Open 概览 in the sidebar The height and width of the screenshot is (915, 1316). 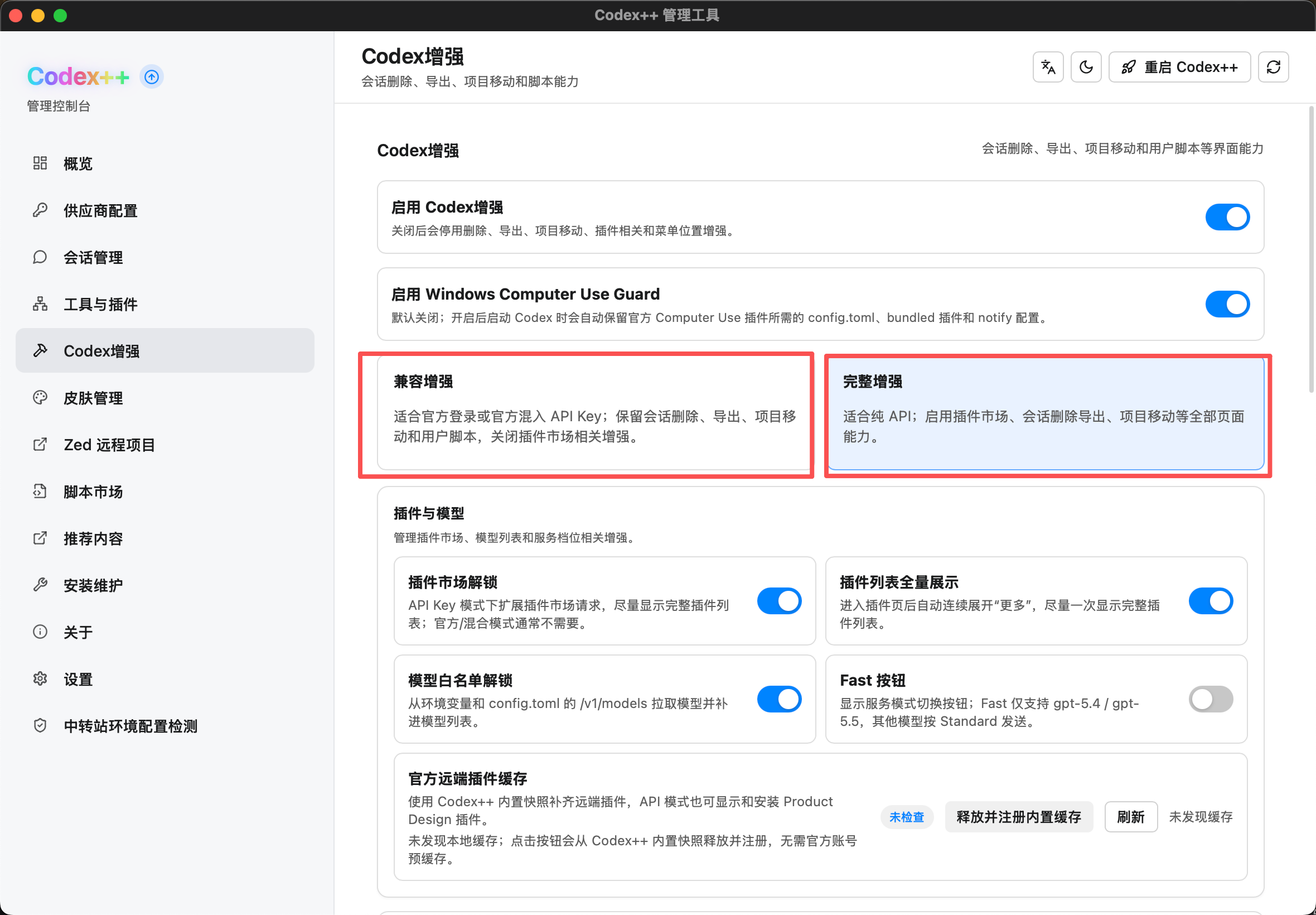tap(165, 163)
